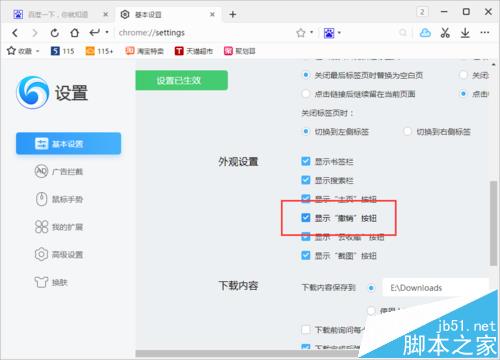Close the 基本设置 tab

point(212,14)
